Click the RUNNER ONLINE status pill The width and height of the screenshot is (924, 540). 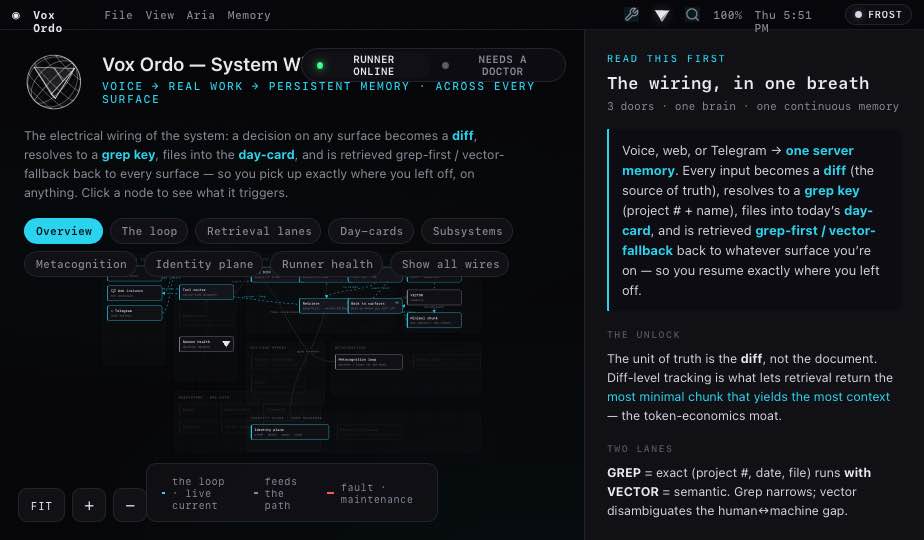(374, 65)
